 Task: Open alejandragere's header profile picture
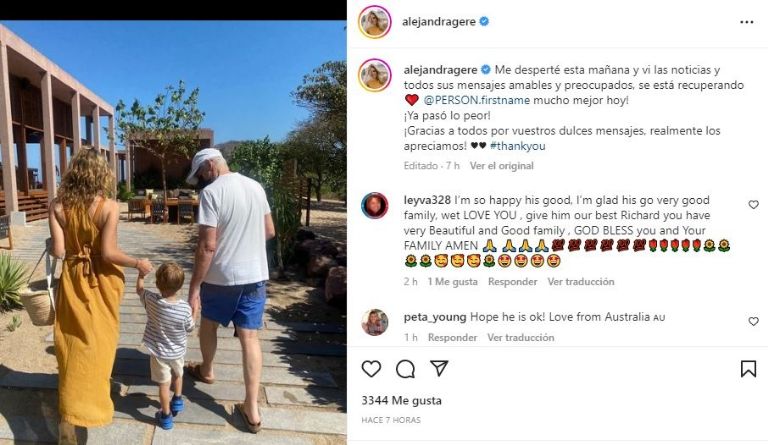pos(375,22)
